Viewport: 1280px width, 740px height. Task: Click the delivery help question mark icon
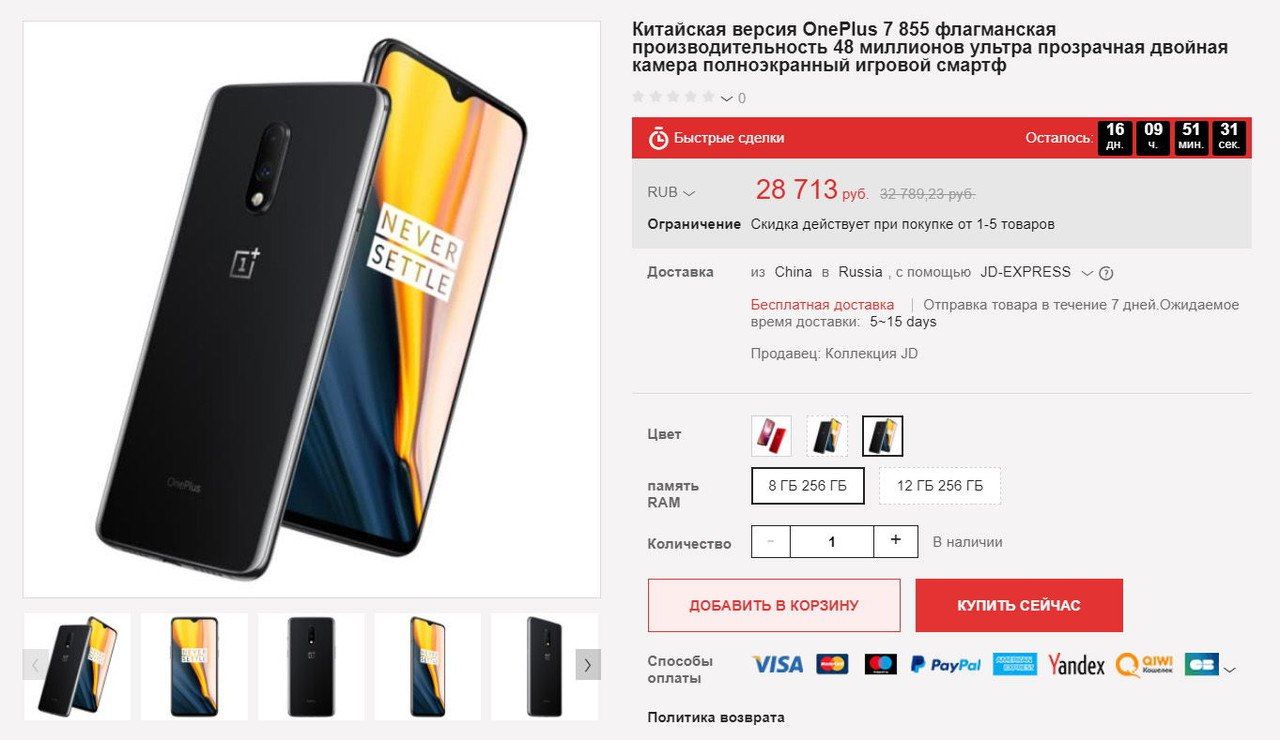[x=1106, y=273]
